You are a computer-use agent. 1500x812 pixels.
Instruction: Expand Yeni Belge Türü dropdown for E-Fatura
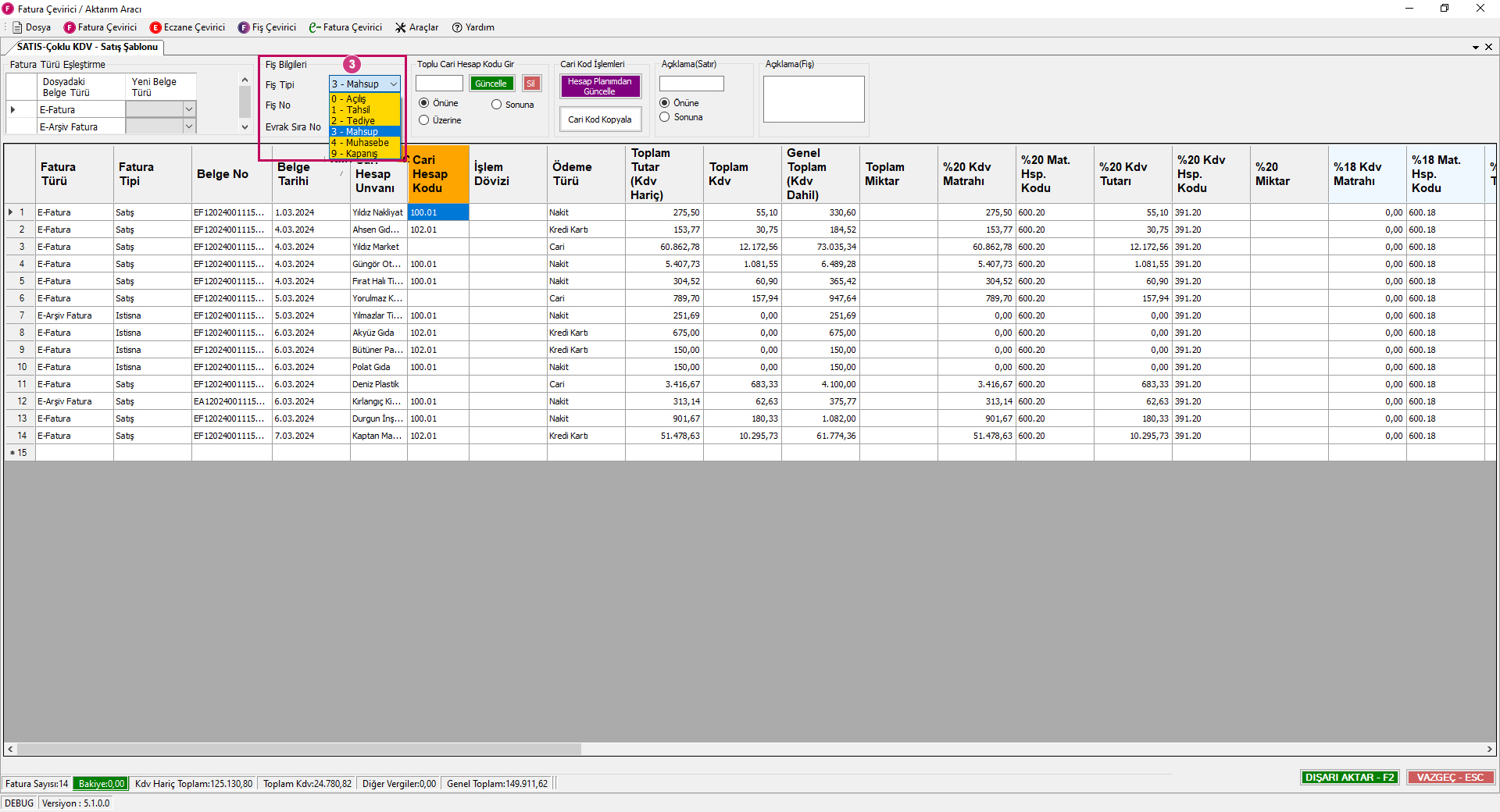(188, 109)
